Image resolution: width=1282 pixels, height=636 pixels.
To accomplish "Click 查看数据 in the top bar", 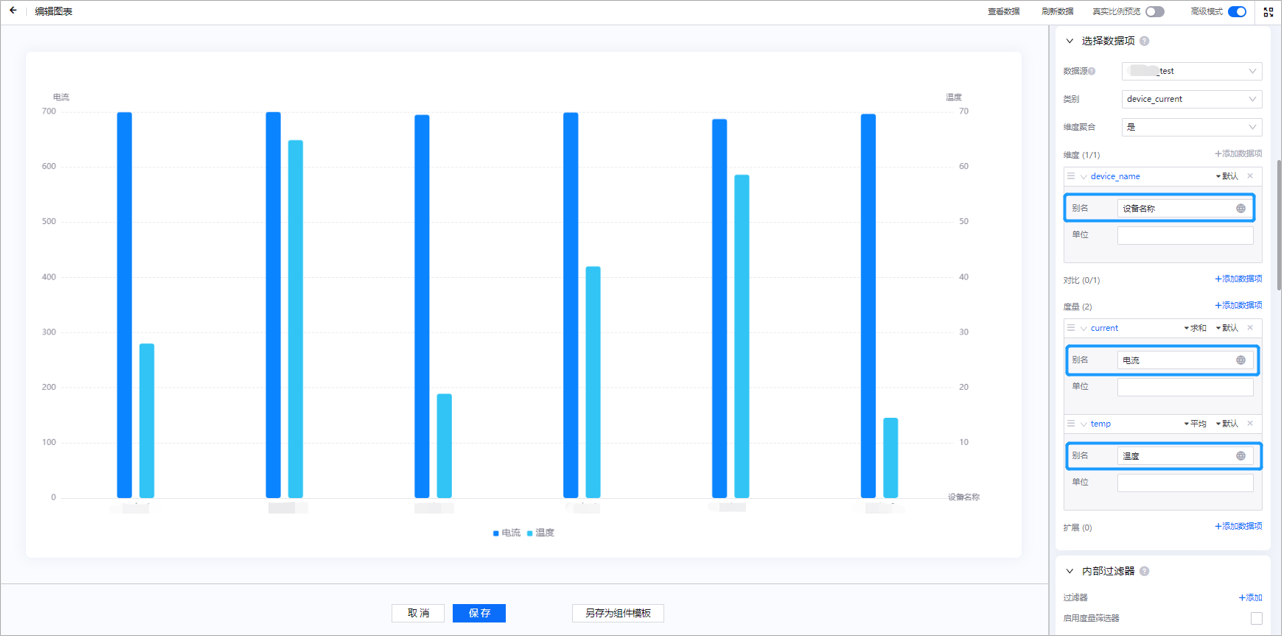I will click(1003, 12).
